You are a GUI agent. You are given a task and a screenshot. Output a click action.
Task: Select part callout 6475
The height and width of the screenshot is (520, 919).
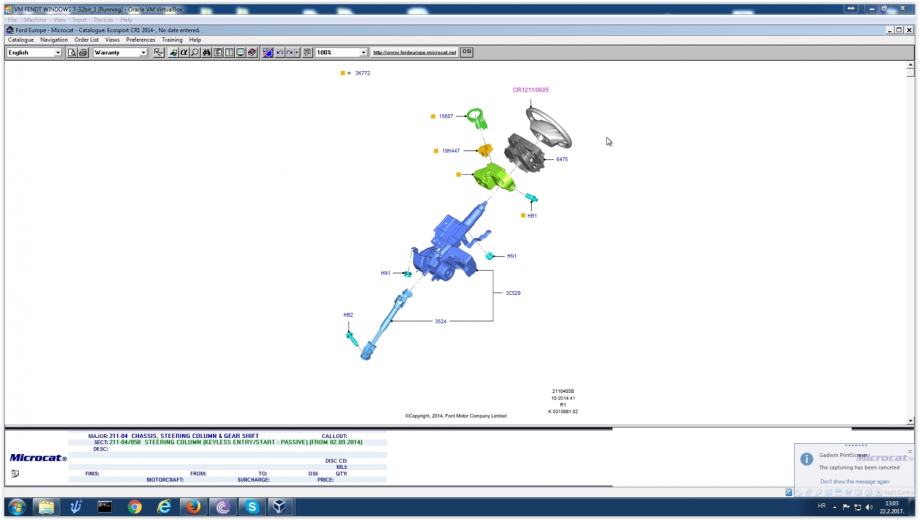561,159
